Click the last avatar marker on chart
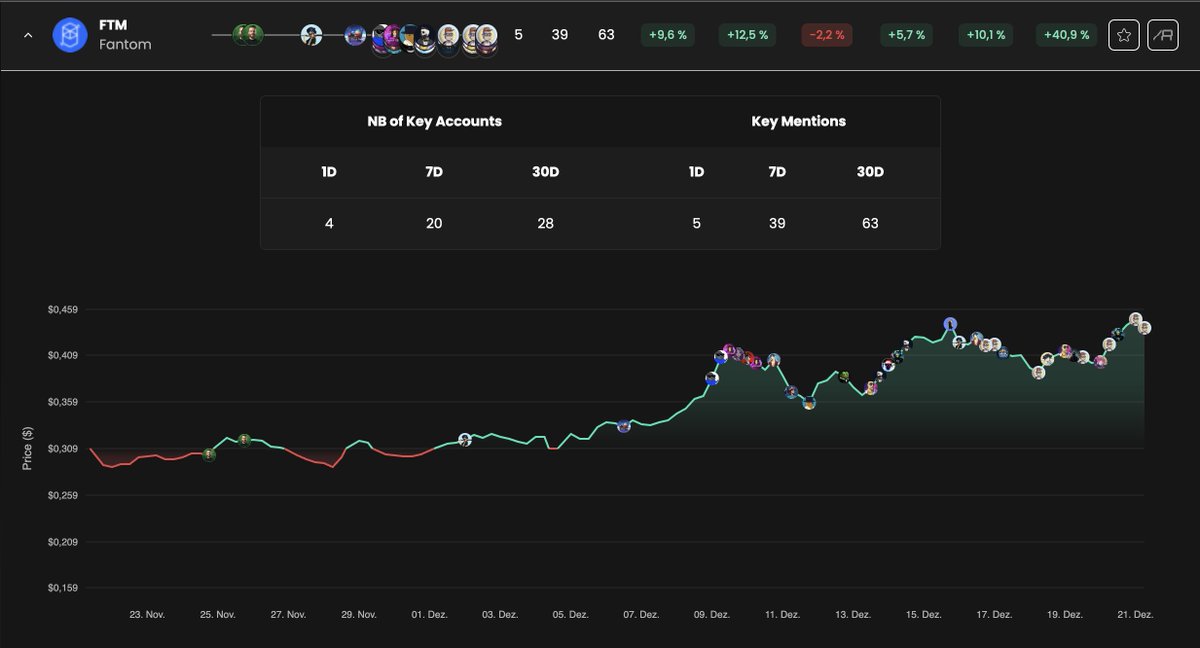The width and height of the screenshot is (1200, 648). 1145,328
